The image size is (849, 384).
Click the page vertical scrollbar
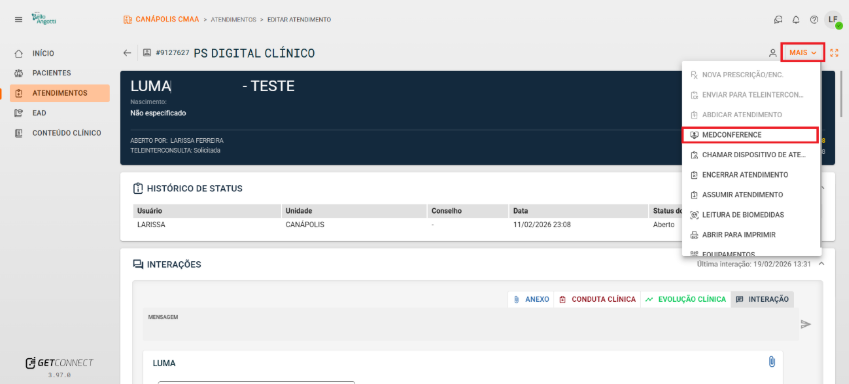click(841, 93)
